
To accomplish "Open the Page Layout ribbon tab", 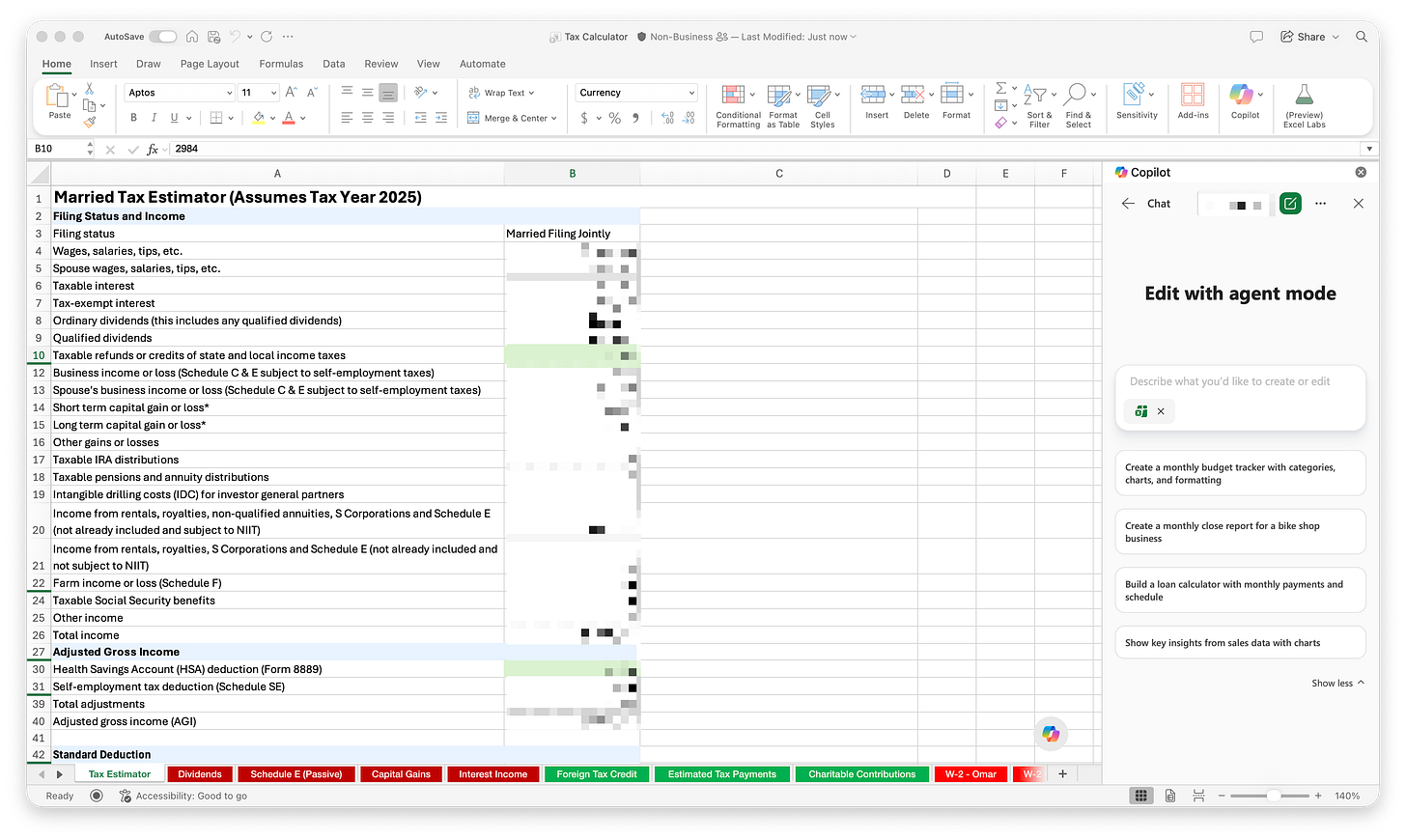I will tap(210, 64).
